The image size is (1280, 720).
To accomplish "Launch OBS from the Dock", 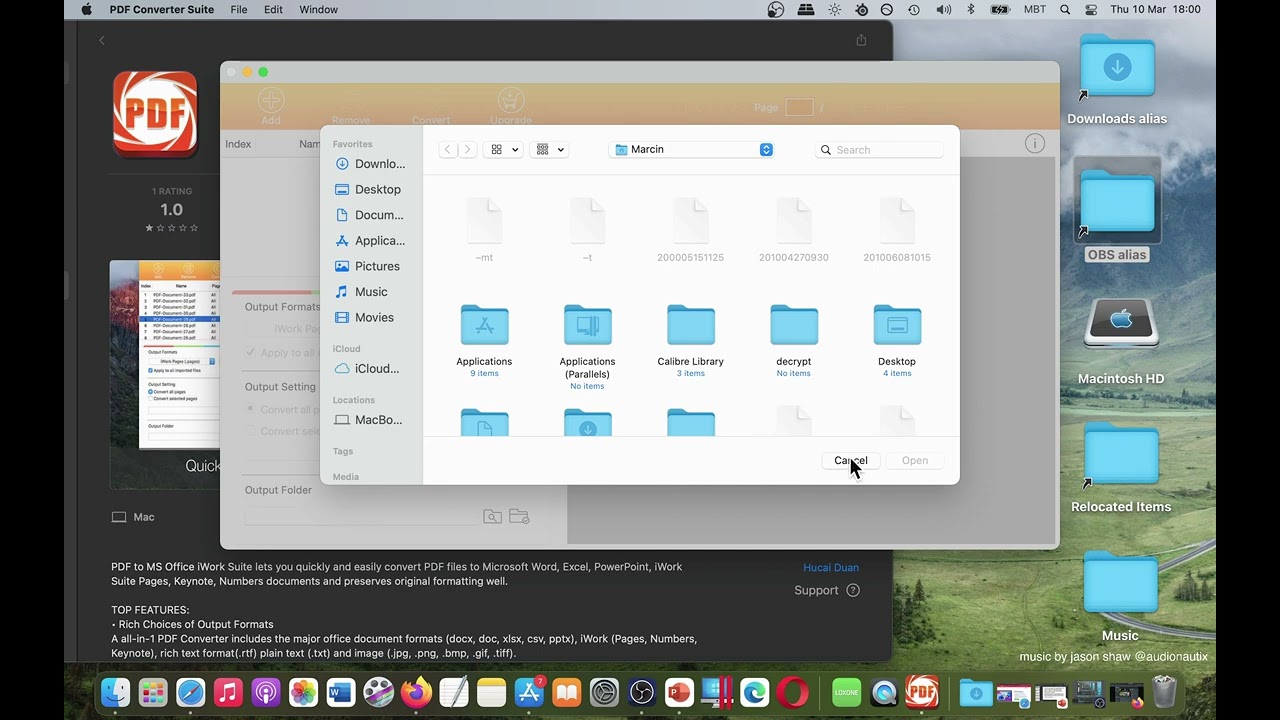I will pyautogui.click(x=642, y=692).
